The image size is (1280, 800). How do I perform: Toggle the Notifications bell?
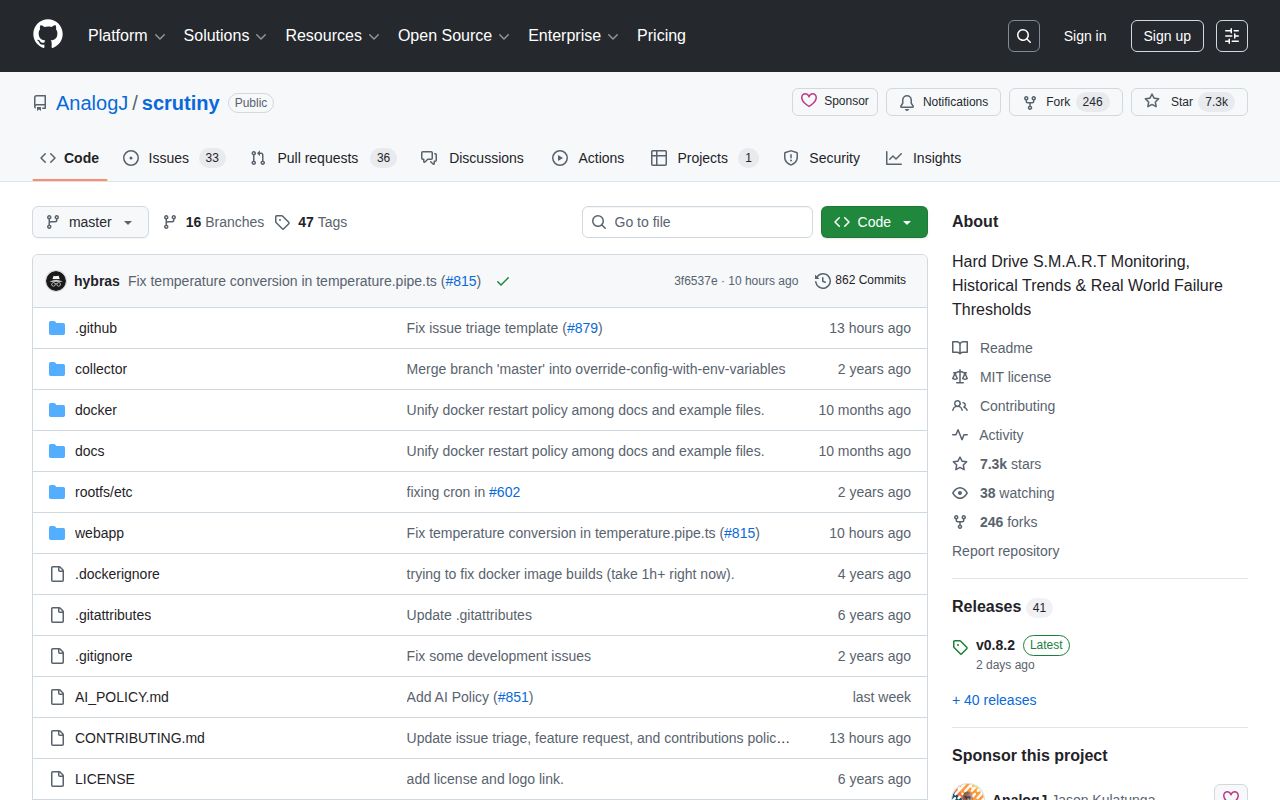pyautogui.click(x=906, y=101)
